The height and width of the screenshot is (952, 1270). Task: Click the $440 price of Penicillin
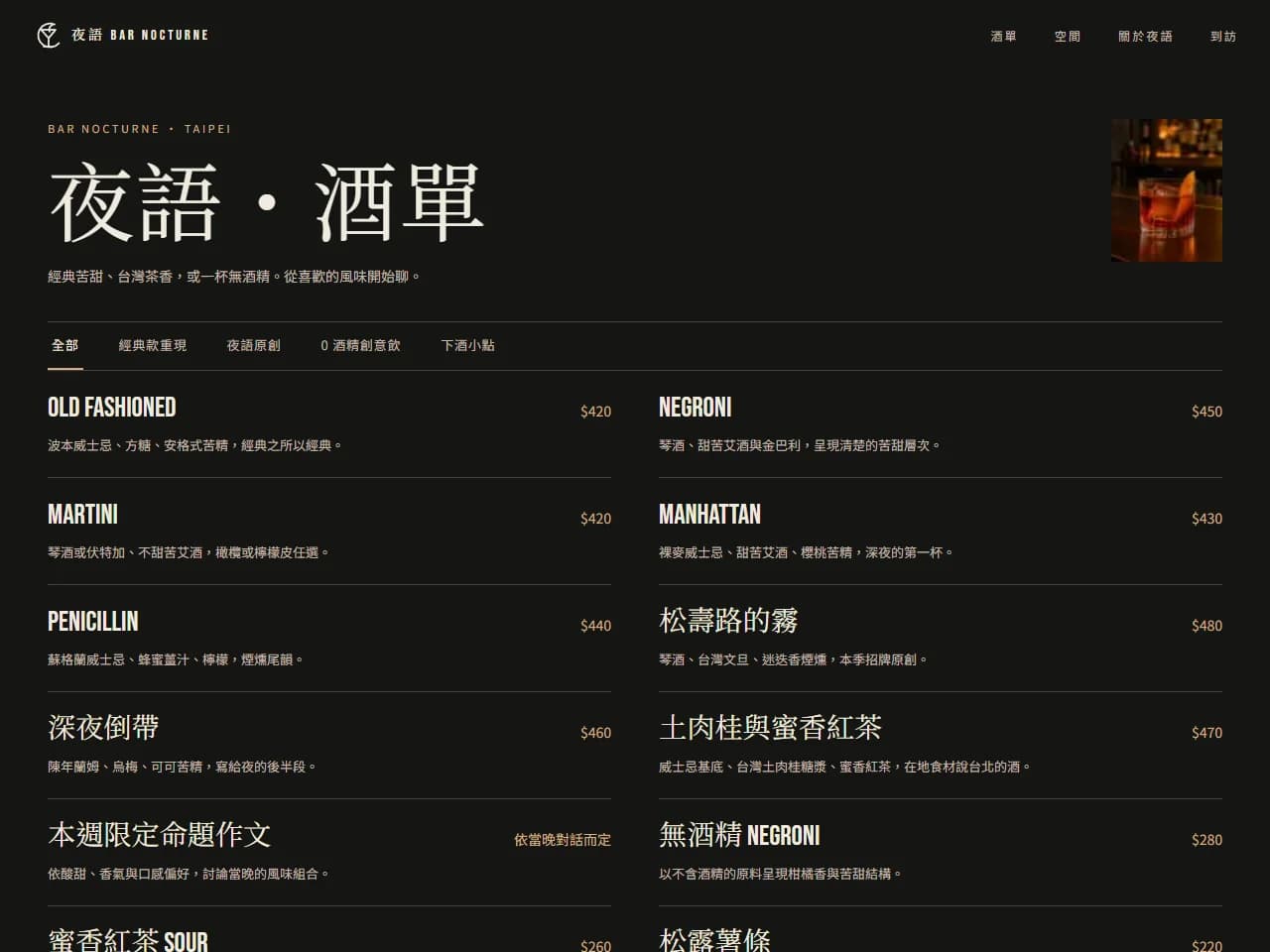click(595, 626)
